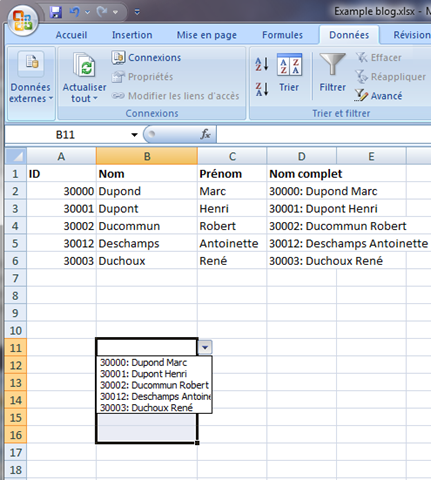Apply the Filtrer funnel filter
The width and height of the screenshot is (431, 480).
pos(332,73)
